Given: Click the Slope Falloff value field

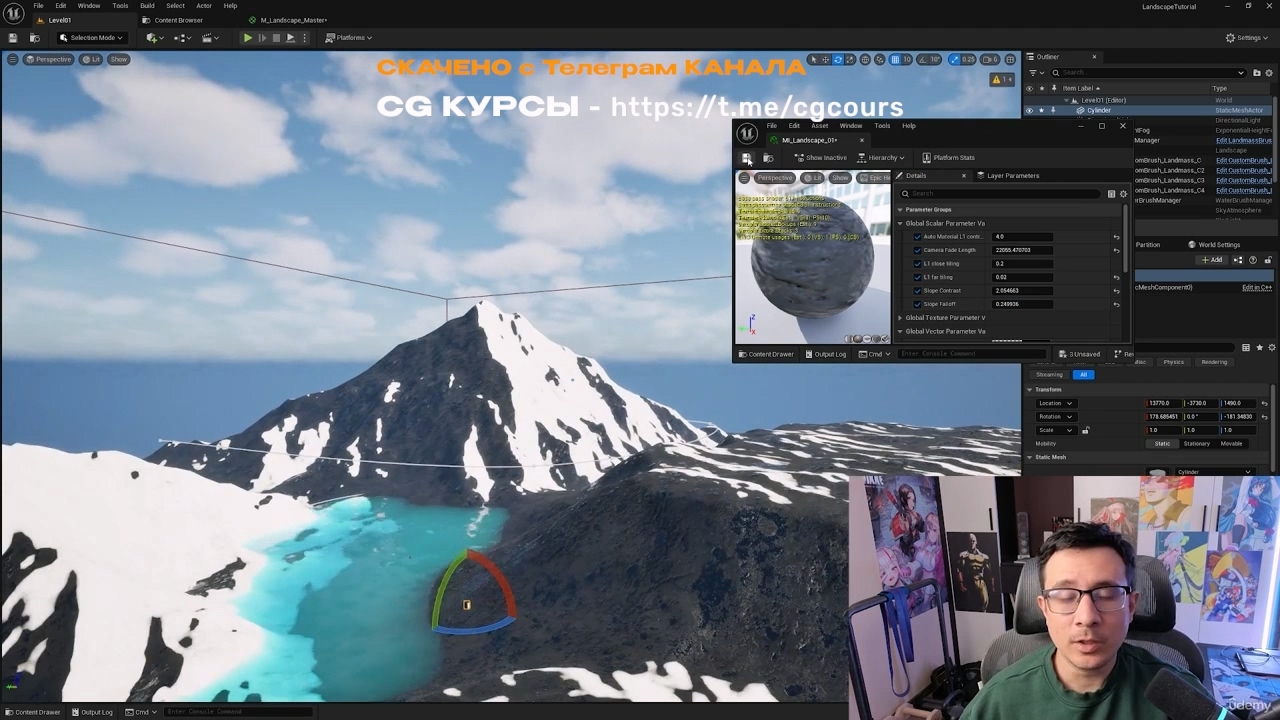Looking at the screenshot, I should (1022, 304).
